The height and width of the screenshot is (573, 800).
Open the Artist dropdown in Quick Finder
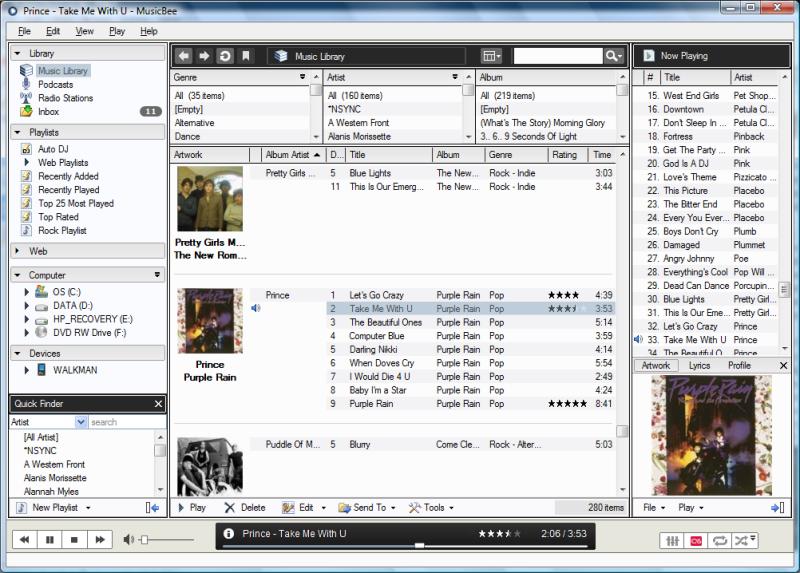click(x=82, y=422)
